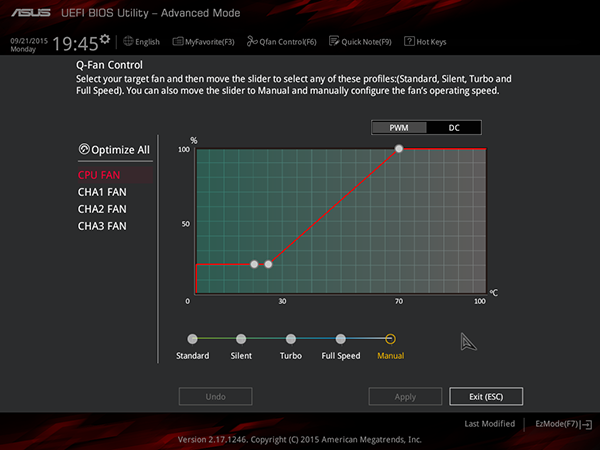Click the Undo button
The width and height of the screenshot is (600, 450).
pyautogui.click(x=215, y=396)
